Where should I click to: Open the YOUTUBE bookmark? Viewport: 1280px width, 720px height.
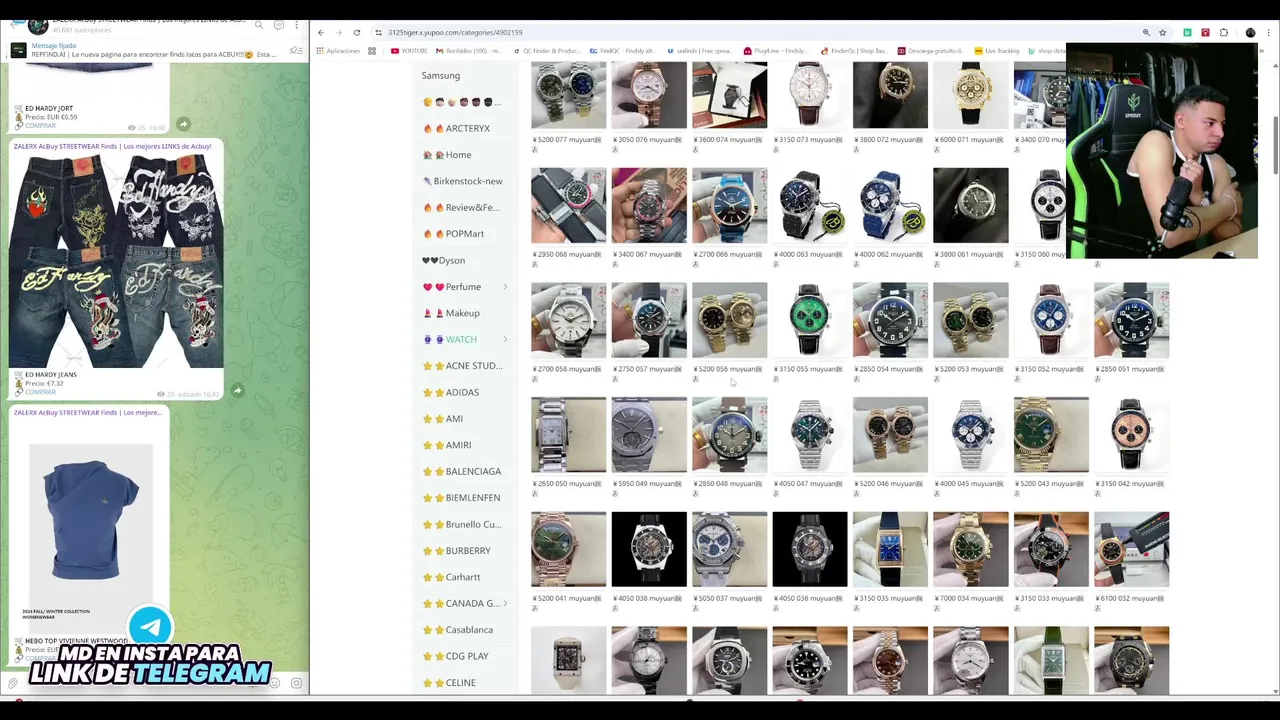pyautogui.click(x=409, y=51)
